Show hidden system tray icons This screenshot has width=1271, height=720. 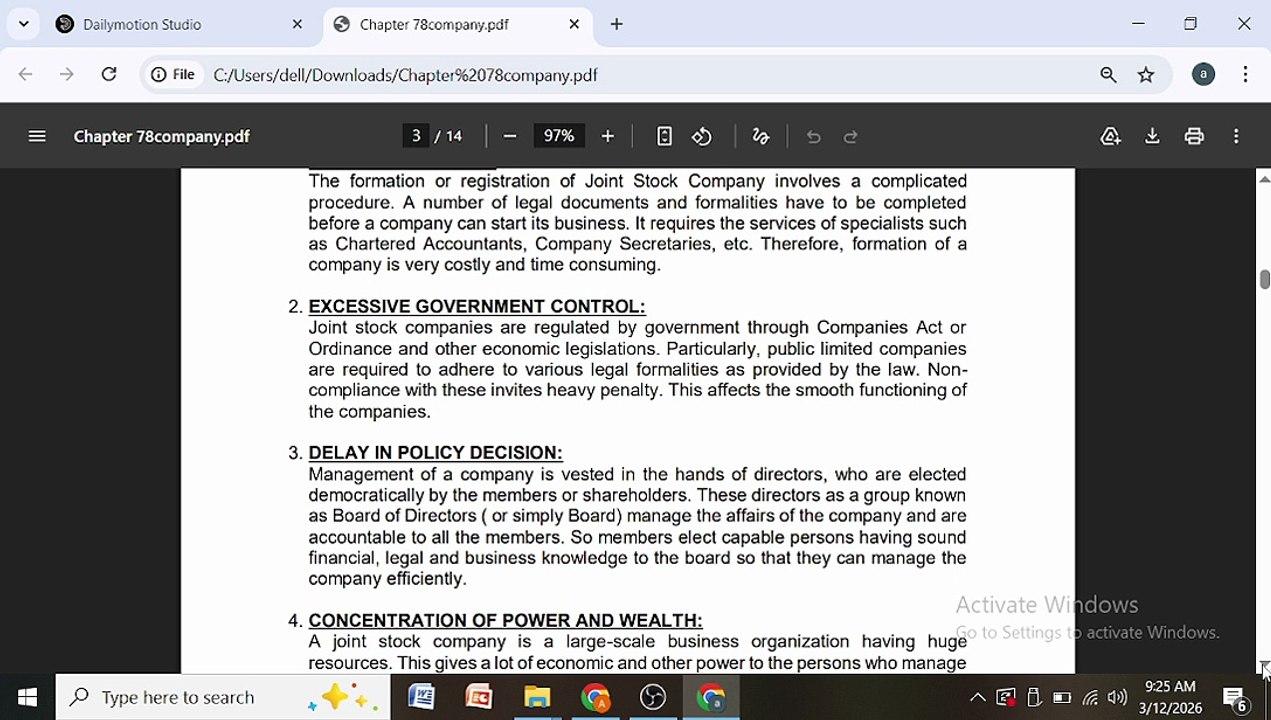tap(978, 697)
